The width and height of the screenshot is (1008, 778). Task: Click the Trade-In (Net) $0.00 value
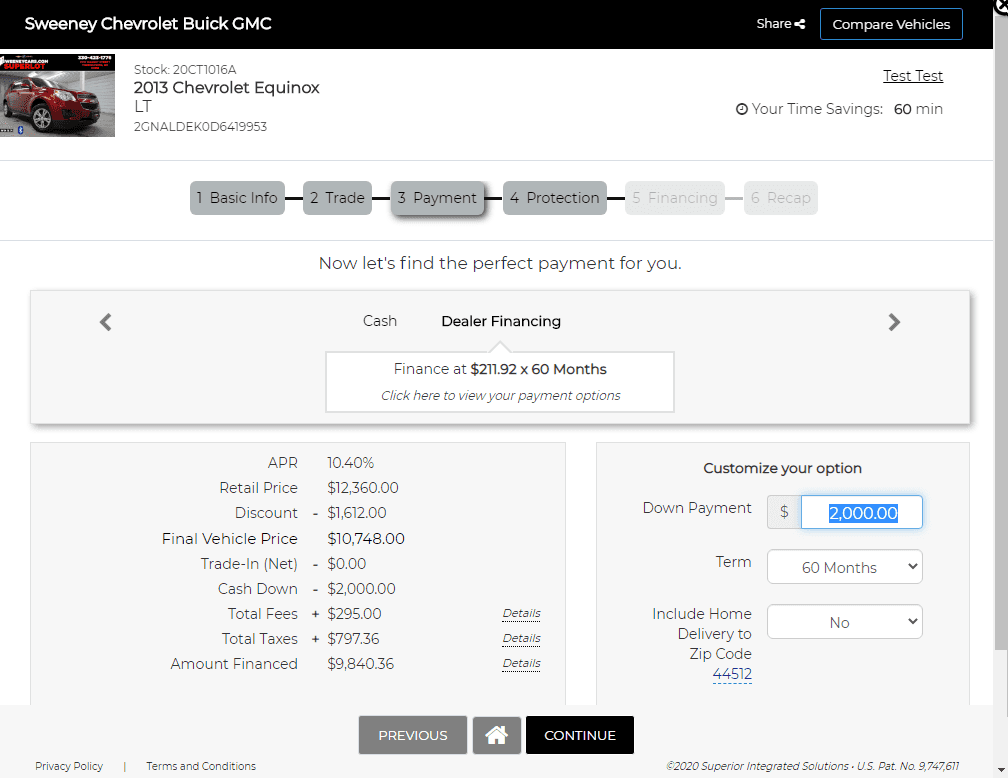[346, 564]
